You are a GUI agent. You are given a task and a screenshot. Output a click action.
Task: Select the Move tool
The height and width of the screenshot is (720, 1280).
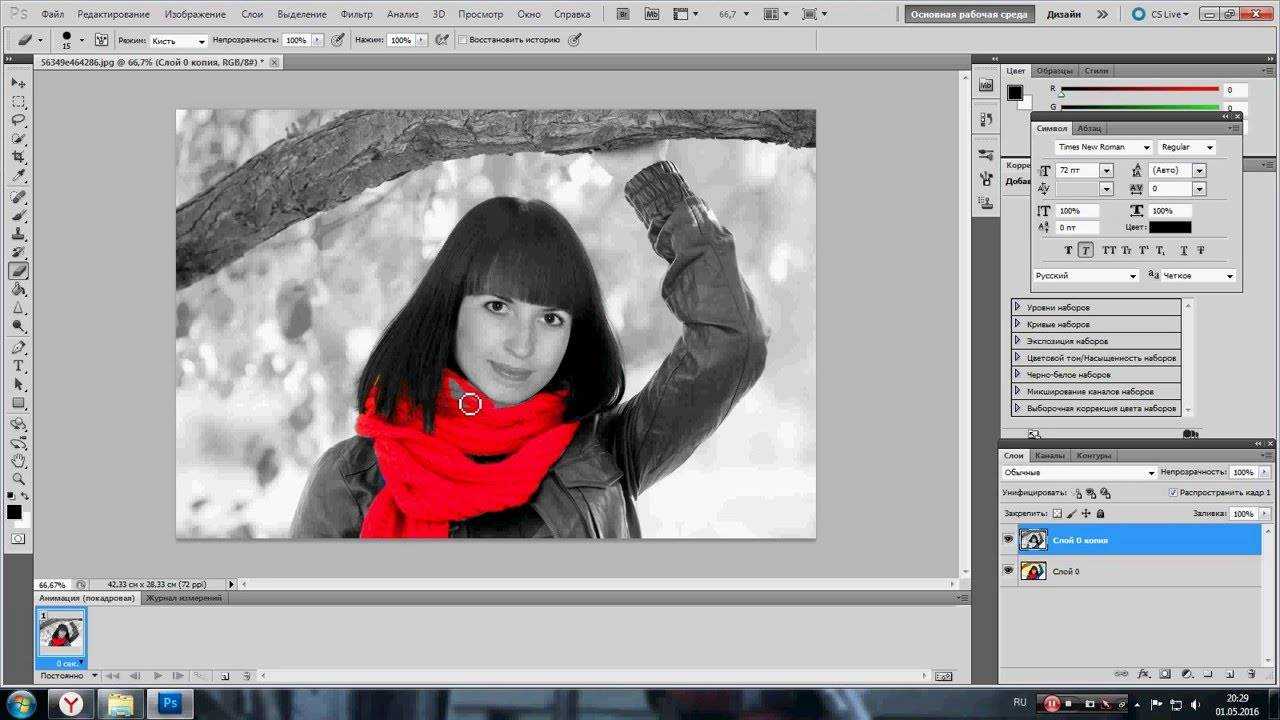tap(18, 83)
